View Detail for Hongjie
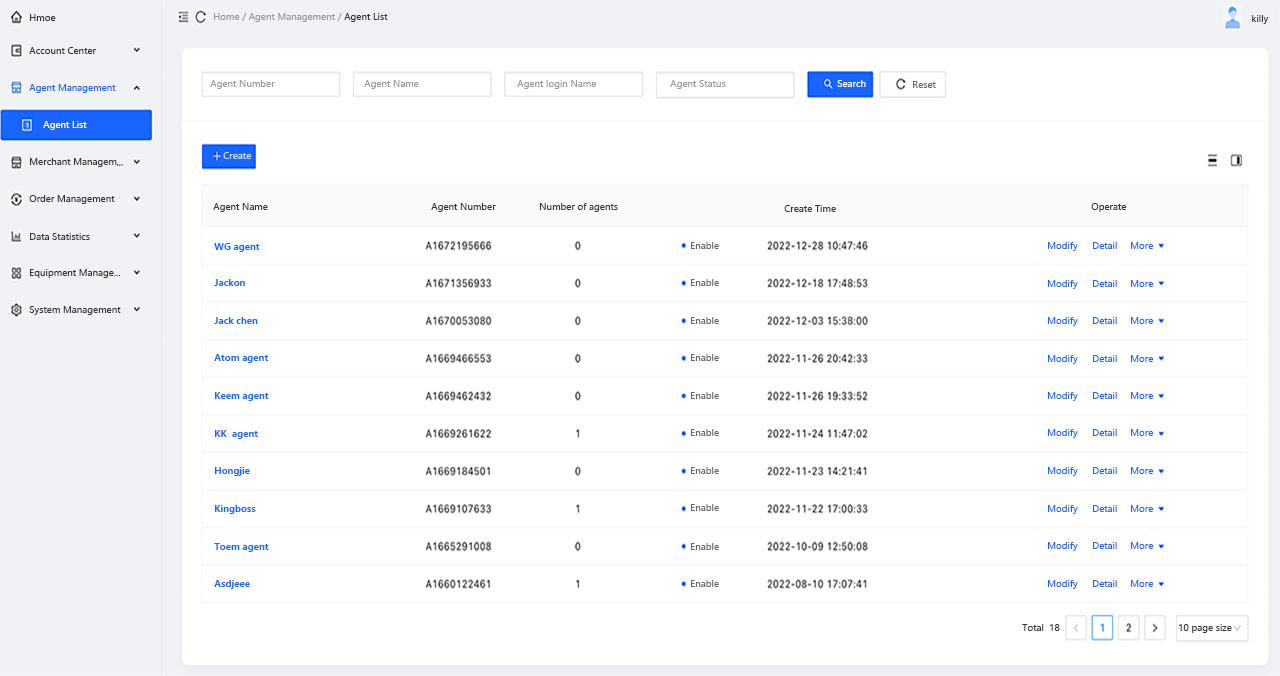The height and width of the screenshot is (676, 1280). pos(1105,471)
